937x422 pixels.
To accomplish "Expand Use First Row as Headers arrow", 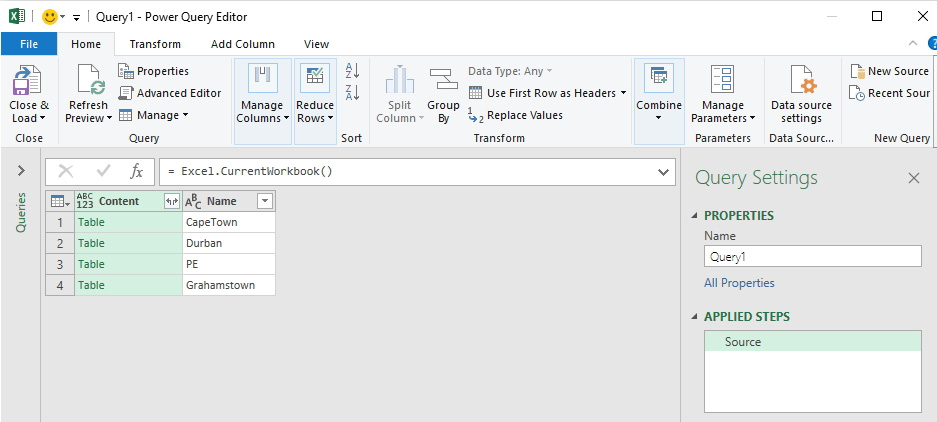I will pos(623,93).
